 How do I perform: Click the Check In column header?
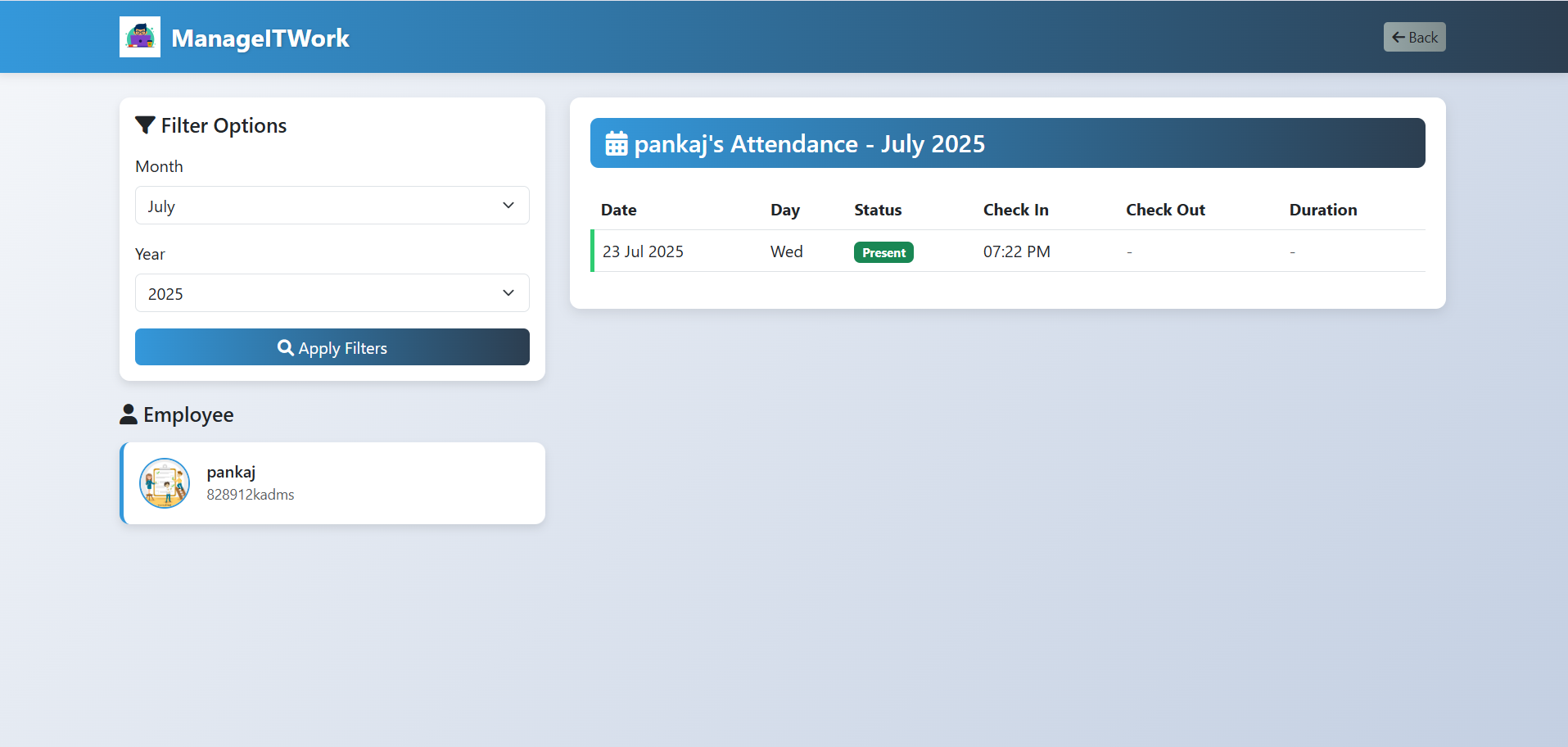pyautogui.click(x=1015, y=210)
